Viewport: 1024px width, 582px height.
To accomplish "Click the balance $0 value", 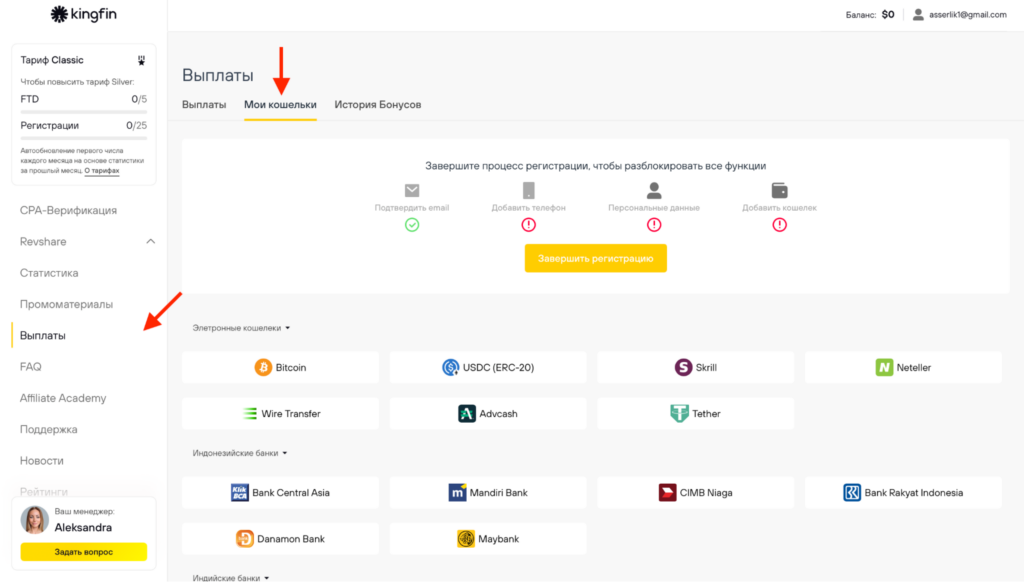I will (x=888, y=14).
